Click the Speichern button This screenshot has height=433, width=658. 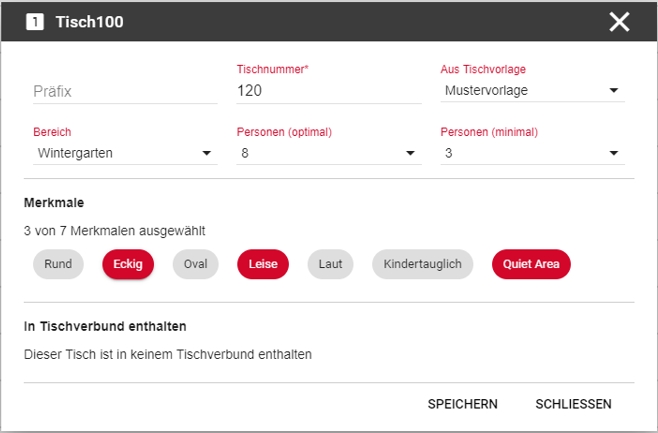point(462,404)
